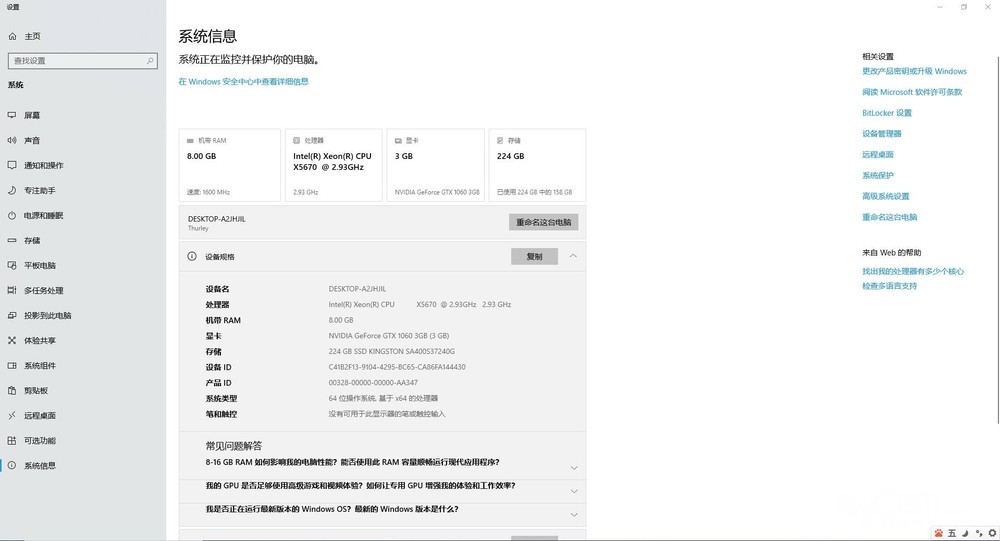Open 屏幕 display settings icon
This screenshot has height=541, width=1000.
(12, 115)
